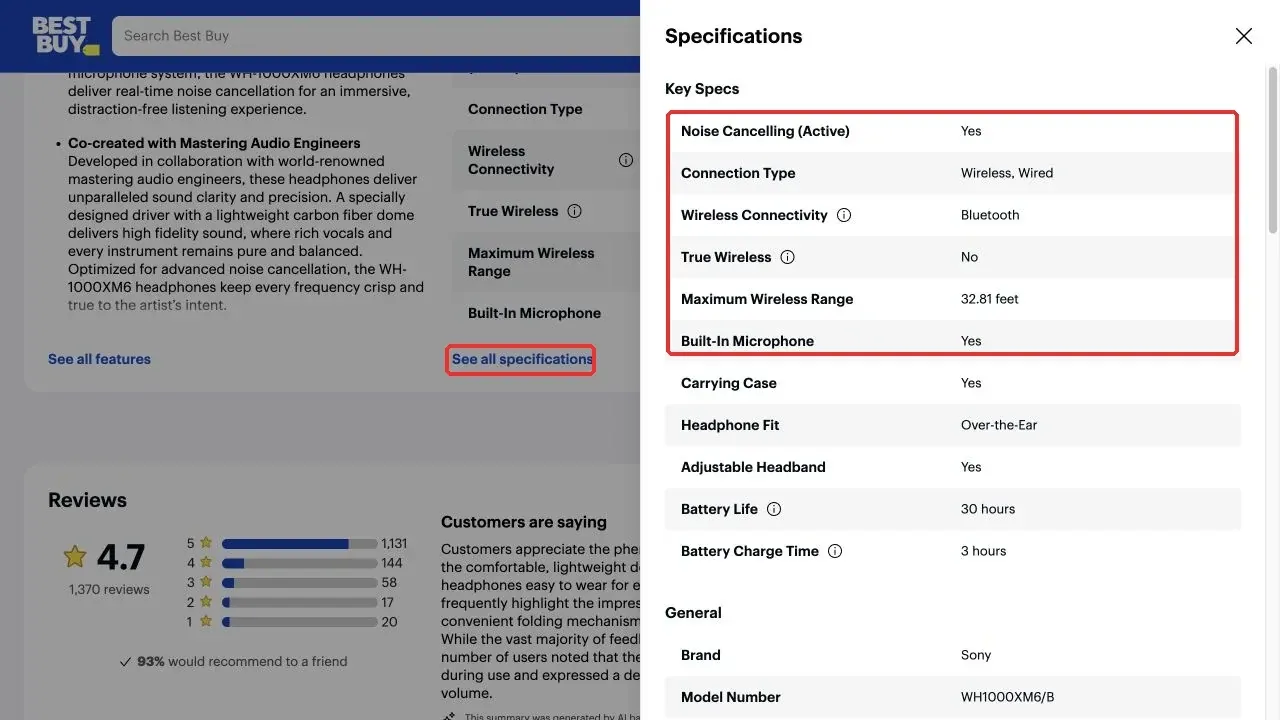Click the 4.7 rating score

click(x=121, y=556)
